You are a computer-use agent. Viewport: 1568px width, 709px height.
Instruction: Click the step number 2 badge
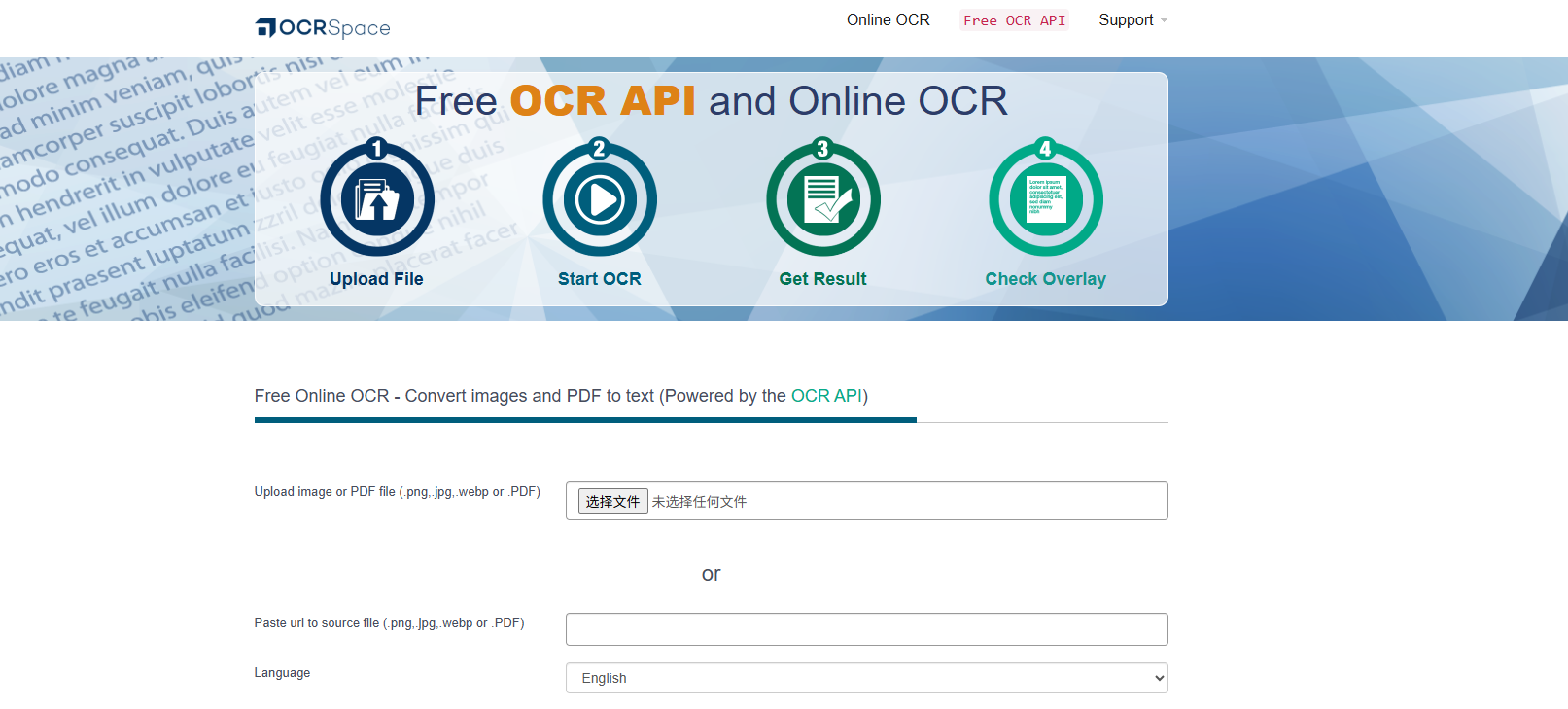click(x=600, y=149)
